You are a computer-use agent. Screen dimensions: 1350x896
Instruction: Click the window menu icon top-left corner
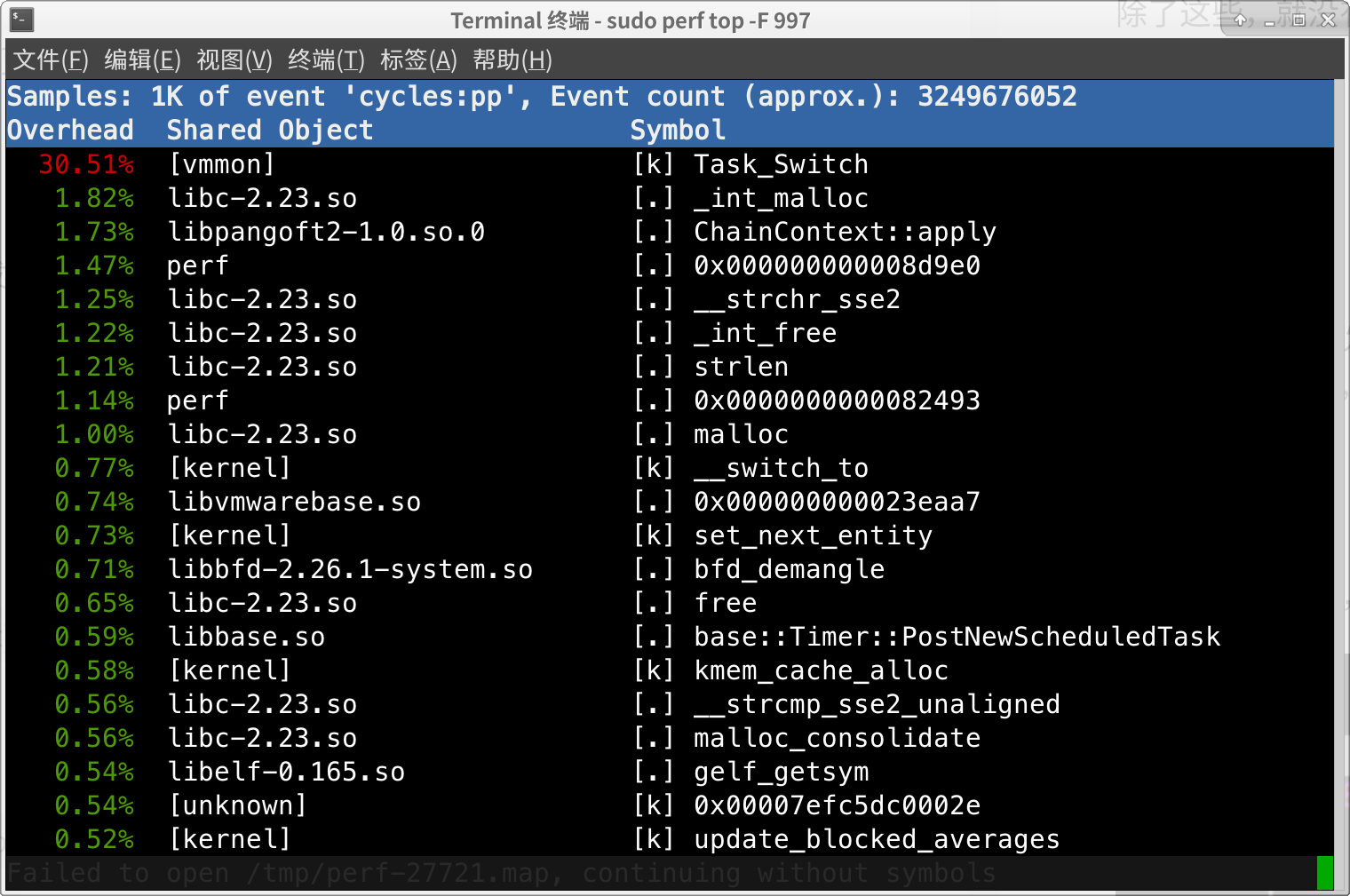click(20, 20)
